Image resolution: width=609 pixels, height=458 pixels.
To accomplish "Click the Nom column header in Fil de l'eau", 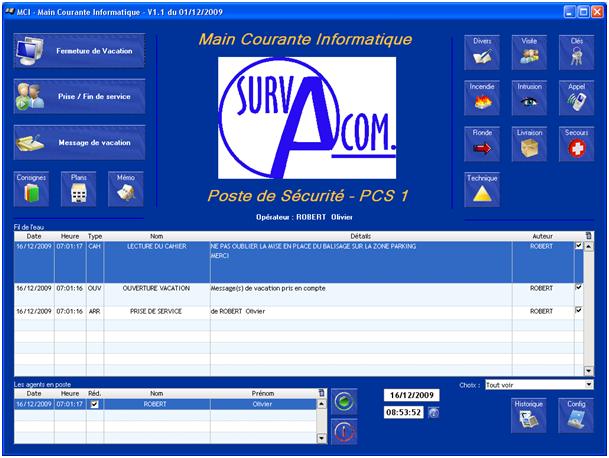I will click(157, 236).
